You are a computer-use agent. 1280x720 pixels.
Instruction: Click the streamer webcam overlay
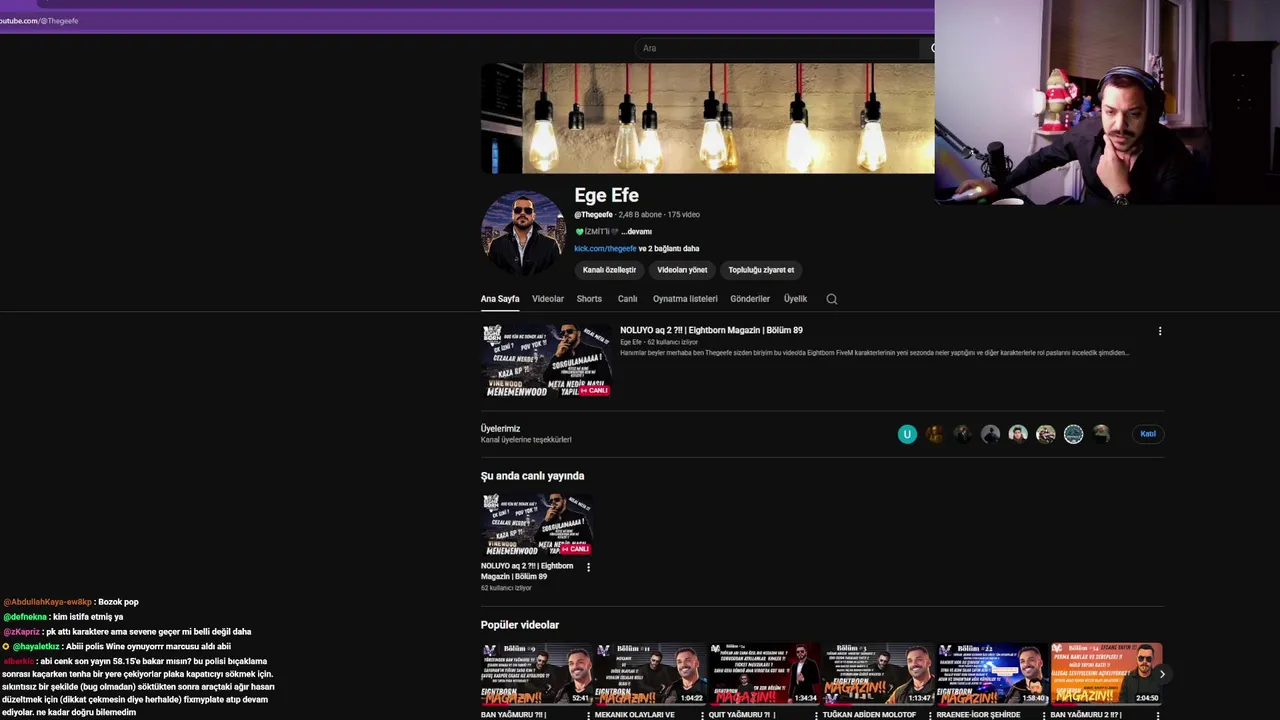(x=1107, y=102)
